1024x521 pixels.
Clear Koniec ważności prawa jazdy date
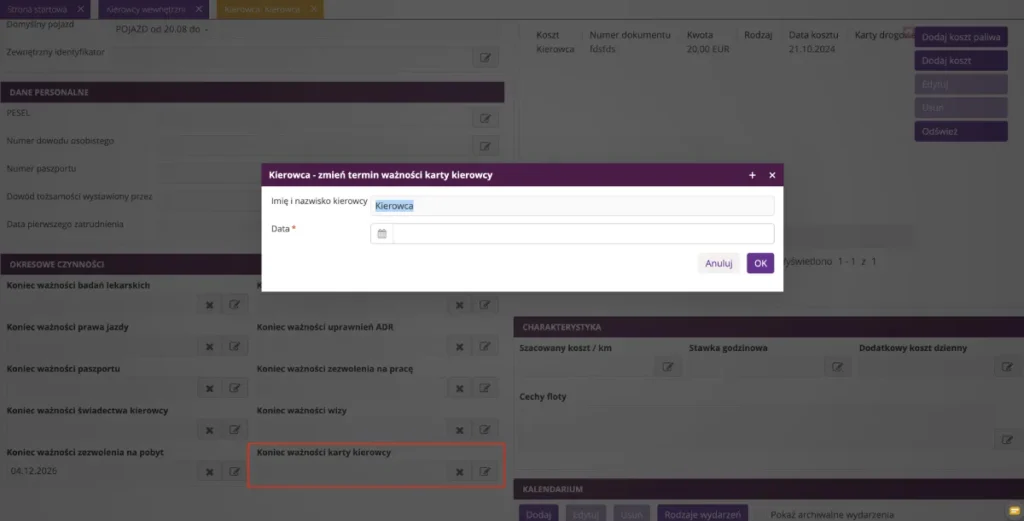tap(210, 346)
